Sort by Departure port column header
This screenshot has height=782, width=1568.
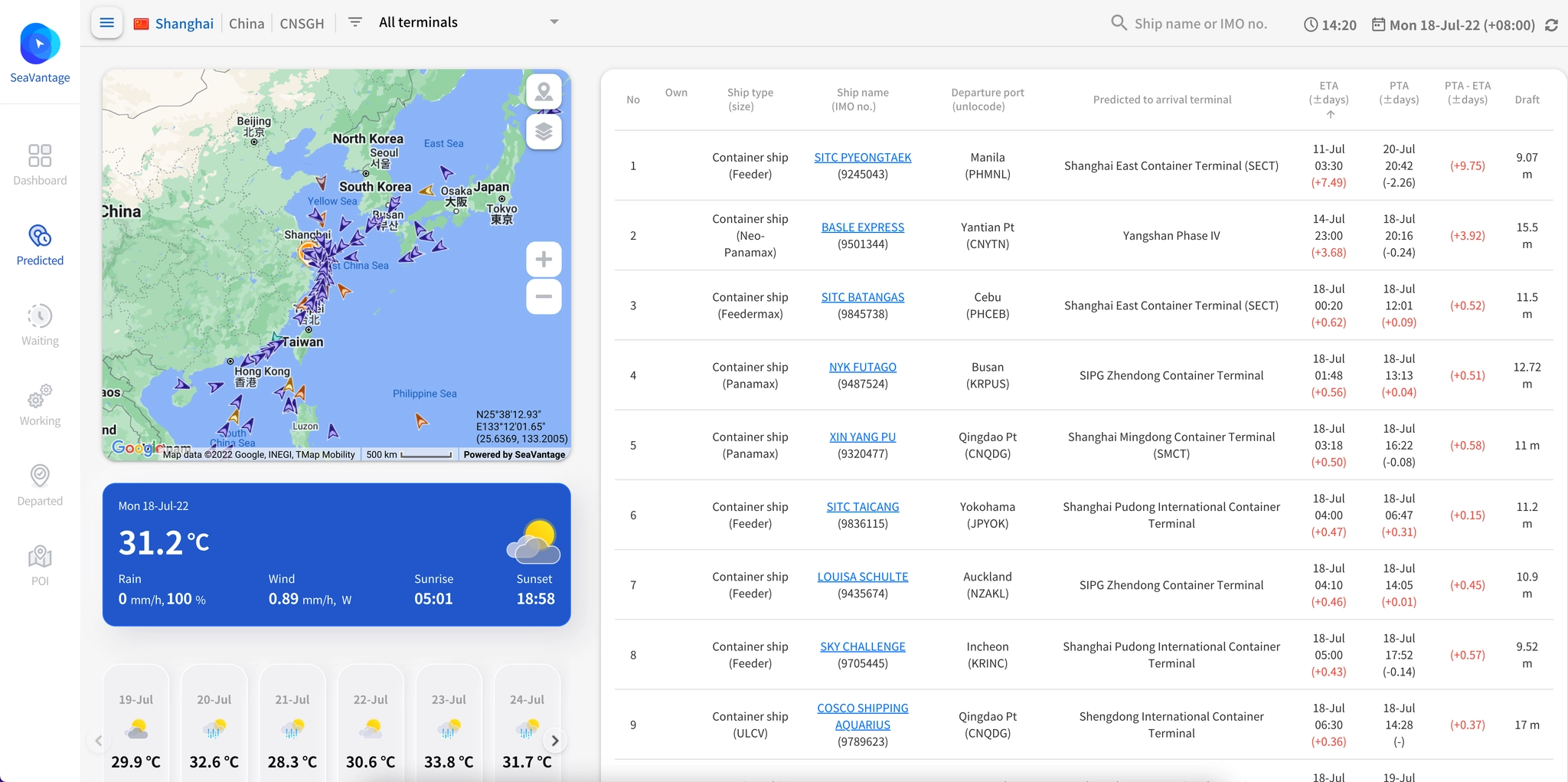point(988,99)
